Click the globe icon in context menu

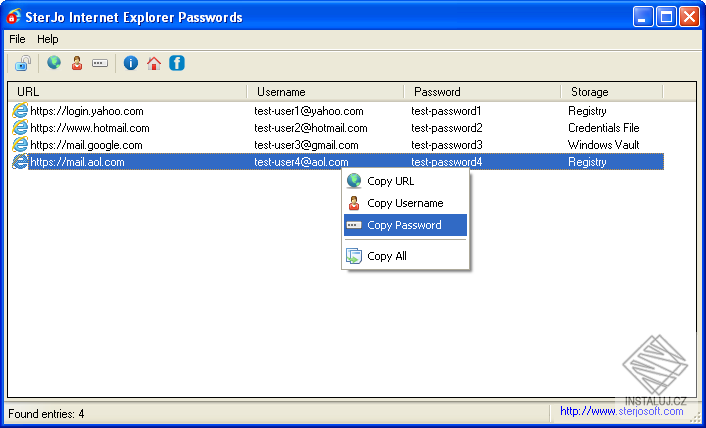point(354,181)
